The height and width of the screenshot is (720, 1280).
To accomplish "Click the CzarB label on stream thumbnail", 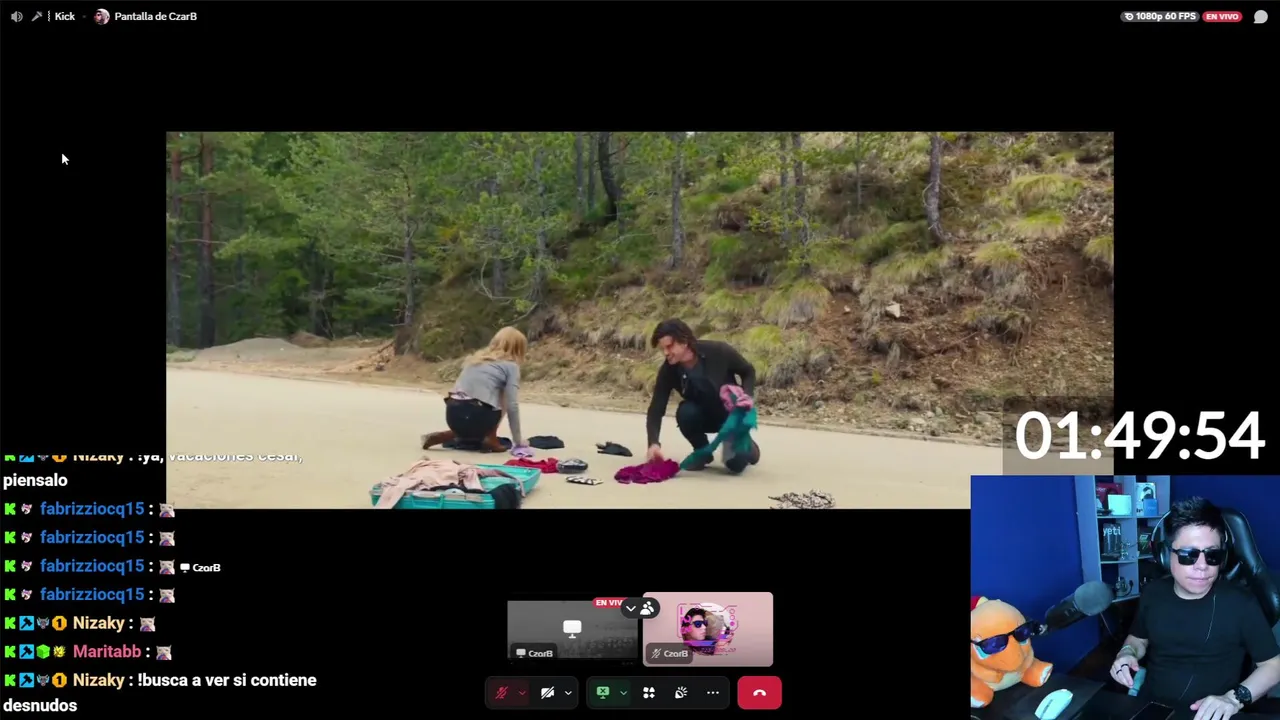I will [x=534, y=653].
